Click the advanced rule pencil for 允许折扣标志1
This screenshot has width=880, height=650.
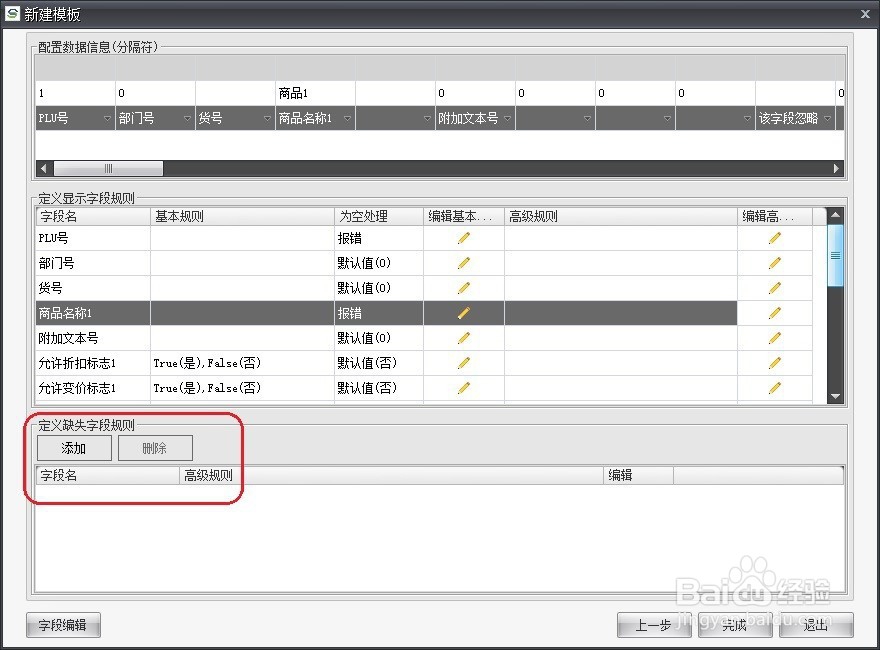click(x=775, y=363)
